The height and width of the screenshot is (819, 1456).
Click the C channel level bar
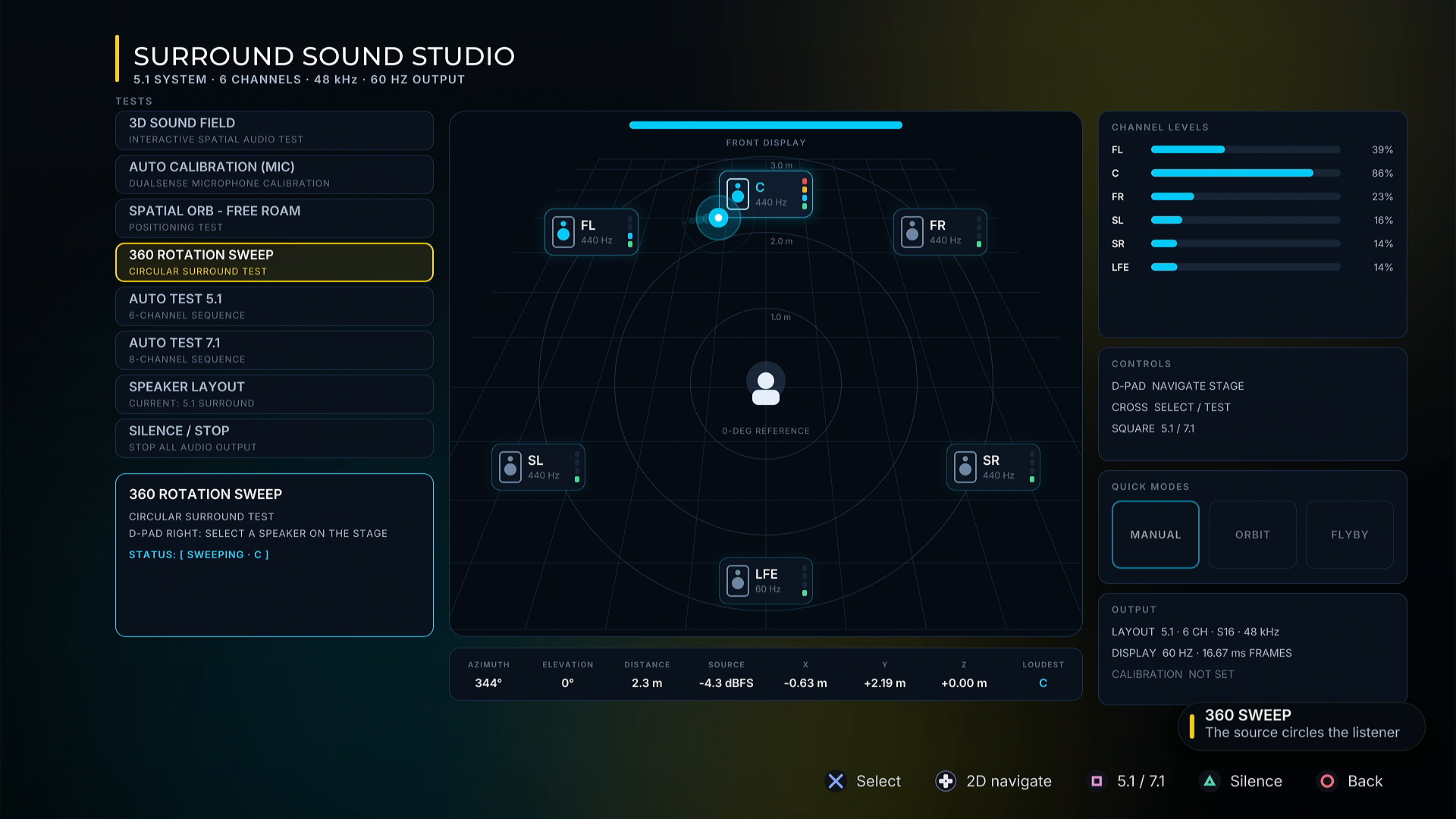(1245, 173)
